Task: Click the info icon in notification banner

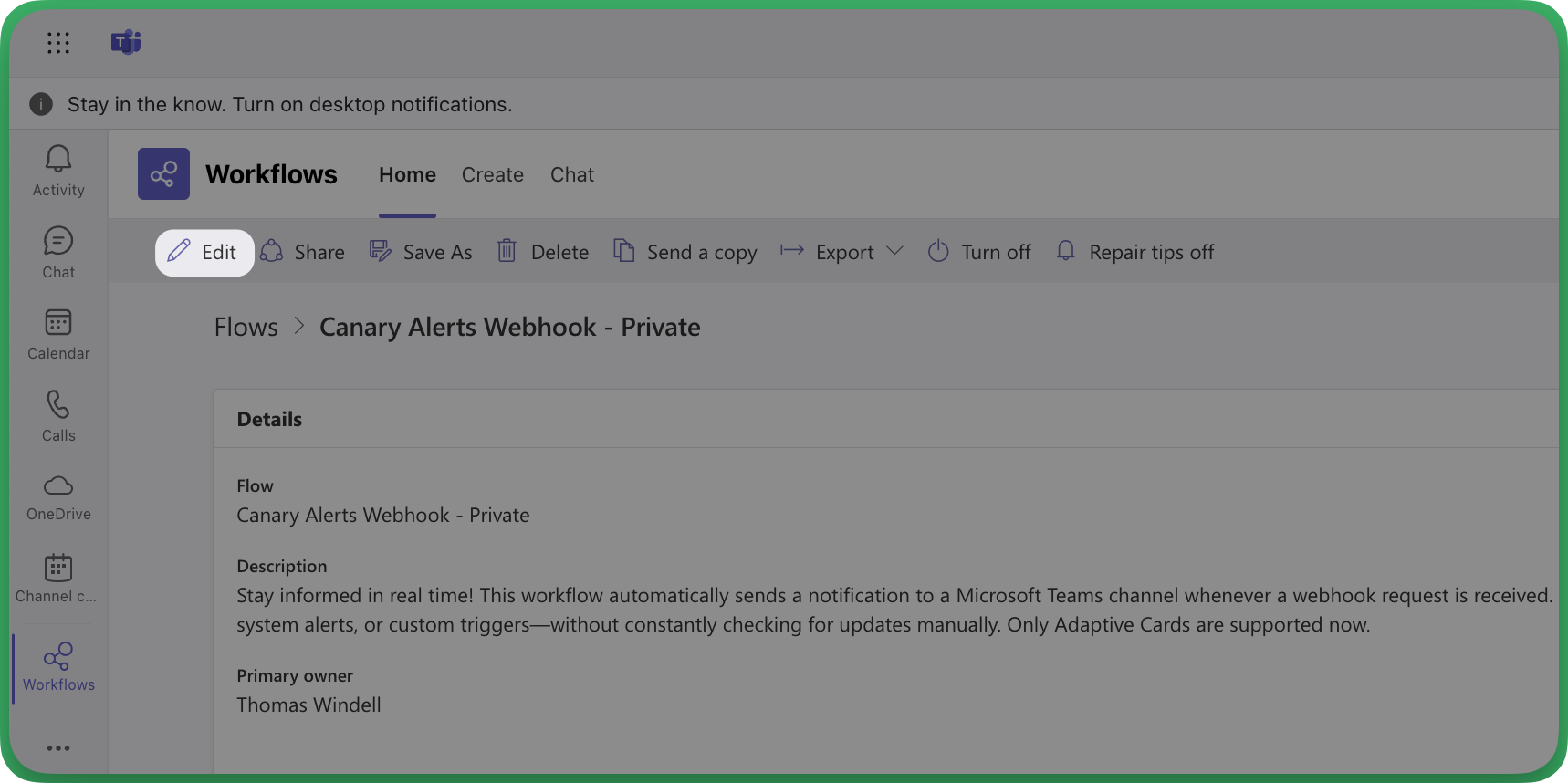Action: click(x=41, y=104)
